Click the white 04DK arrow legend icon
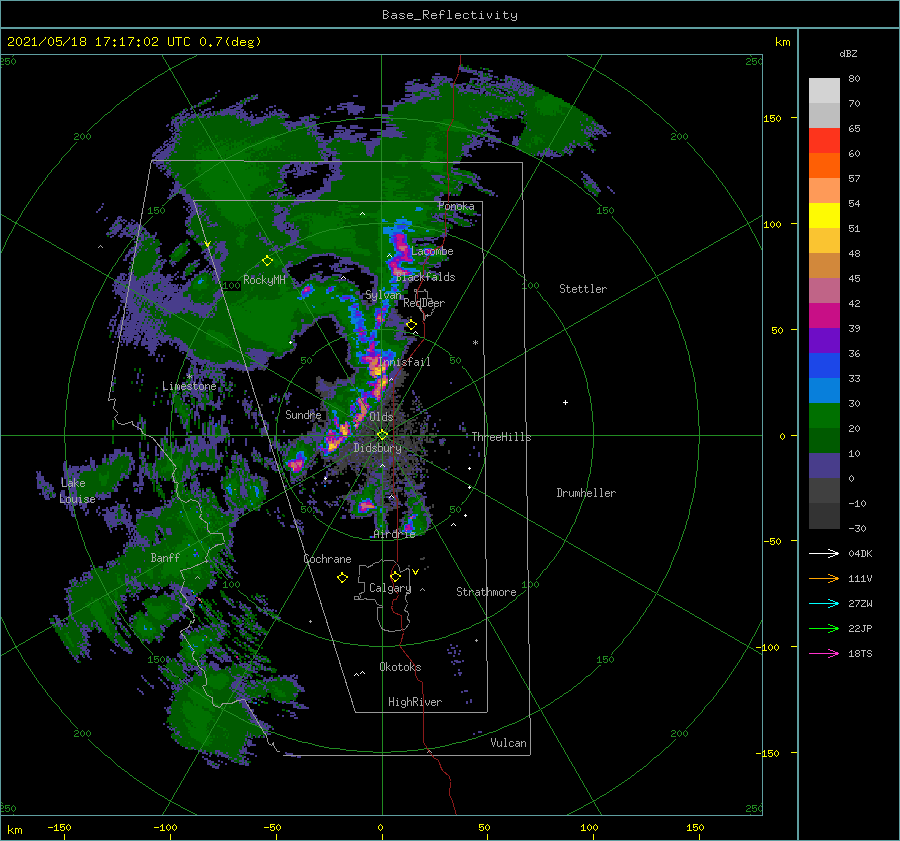900x841 pixels. point(824,553)
